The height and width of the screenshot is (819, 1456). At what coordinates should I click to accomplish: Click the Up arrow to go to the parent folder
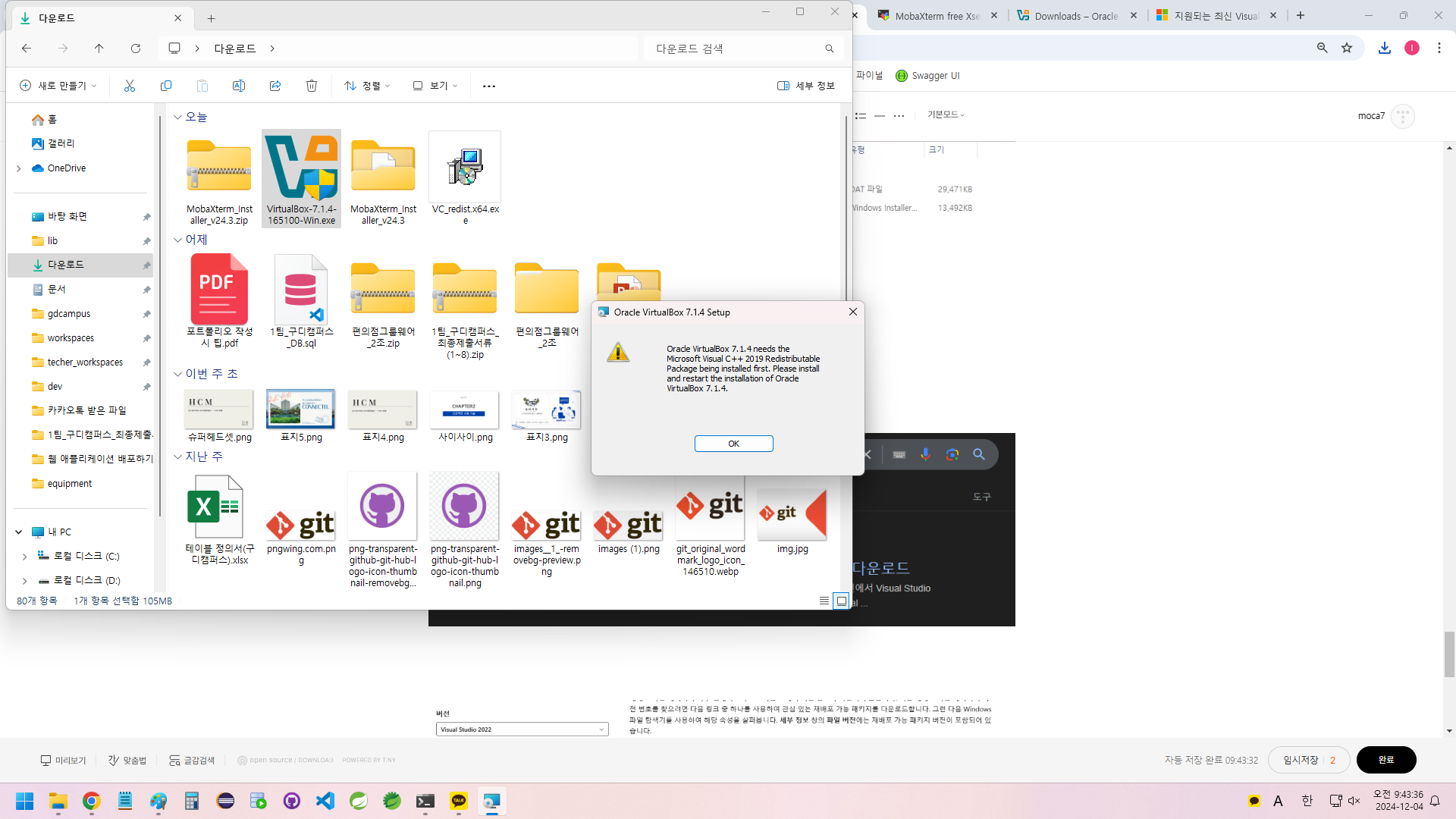click(x=99, y=49)
